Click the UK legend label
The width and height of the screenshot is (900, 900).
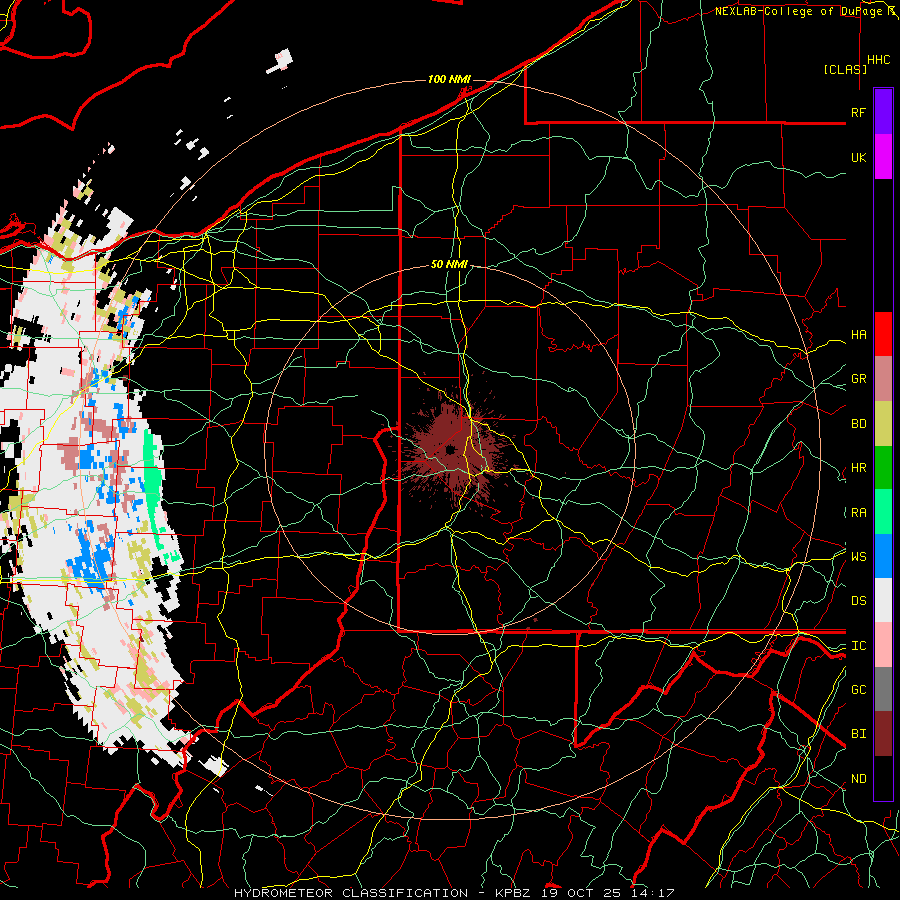[858, 157]
